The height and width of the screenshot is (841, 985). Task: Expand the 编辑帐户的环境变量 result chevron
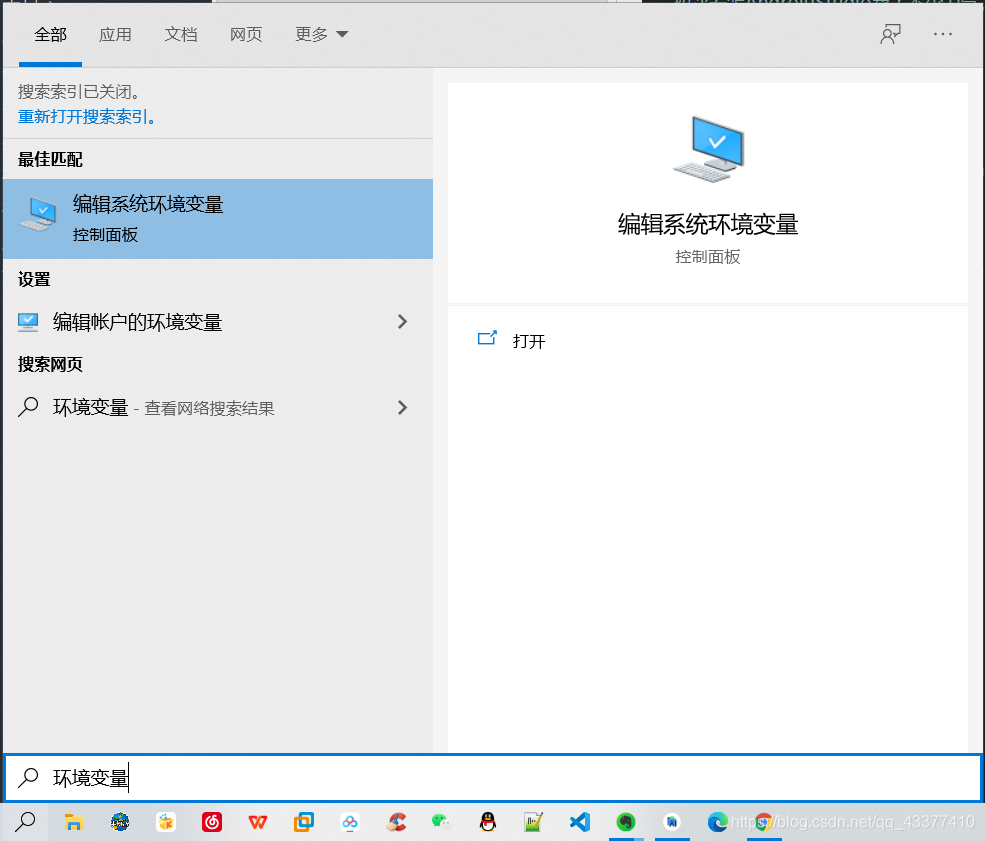pyautogui.click(x=402, y=321)
